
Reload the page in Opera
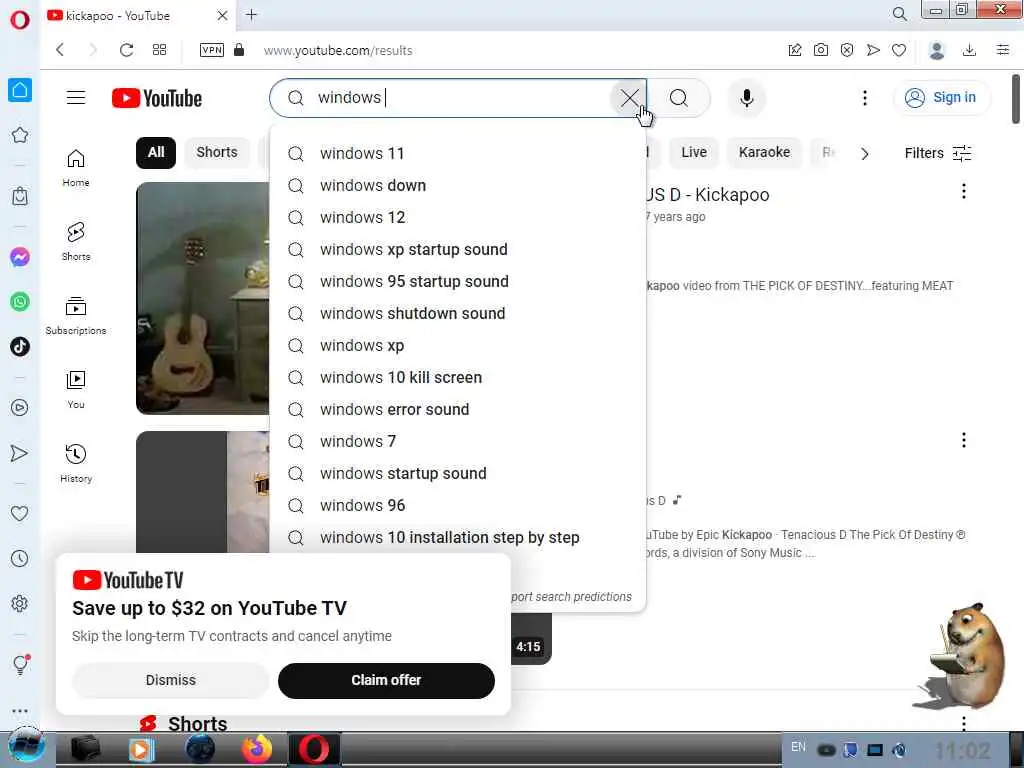(x=126, y=50)
